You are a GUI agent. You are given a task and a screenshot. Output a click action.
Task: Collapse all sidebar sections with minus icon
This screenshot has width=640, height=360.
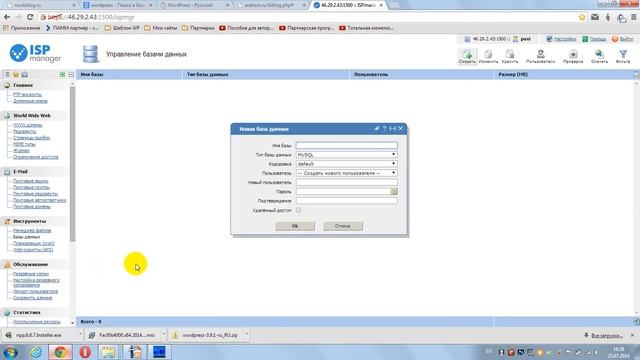pos(71,74)
